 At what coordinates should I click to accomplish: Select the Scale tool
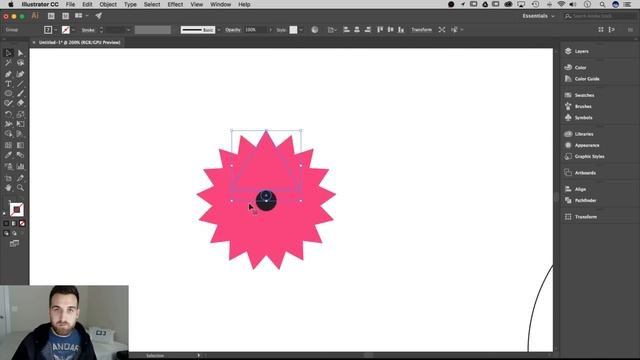click(20, 114)
